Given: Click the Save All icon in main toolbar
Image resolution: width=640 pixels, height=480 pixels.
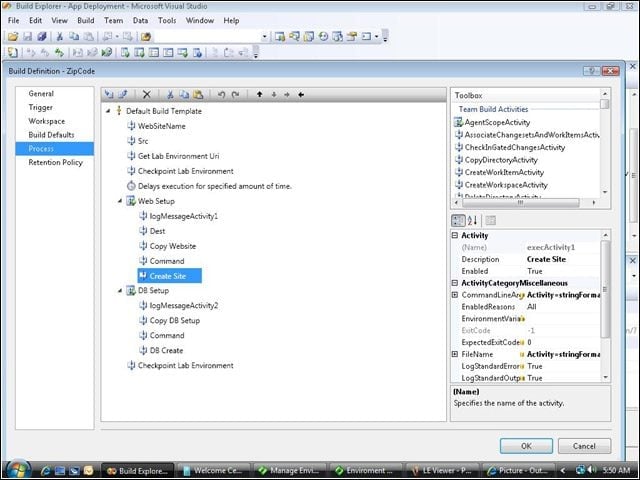Looking at the screenshot, I should pyautogui.click(x=42, y=37).
